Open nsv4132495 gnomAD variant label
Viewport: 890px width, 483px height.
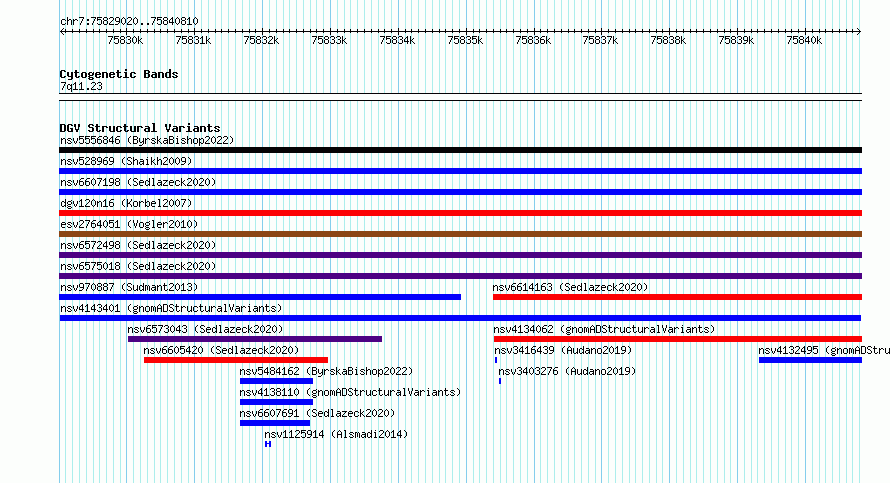point(824,350)
